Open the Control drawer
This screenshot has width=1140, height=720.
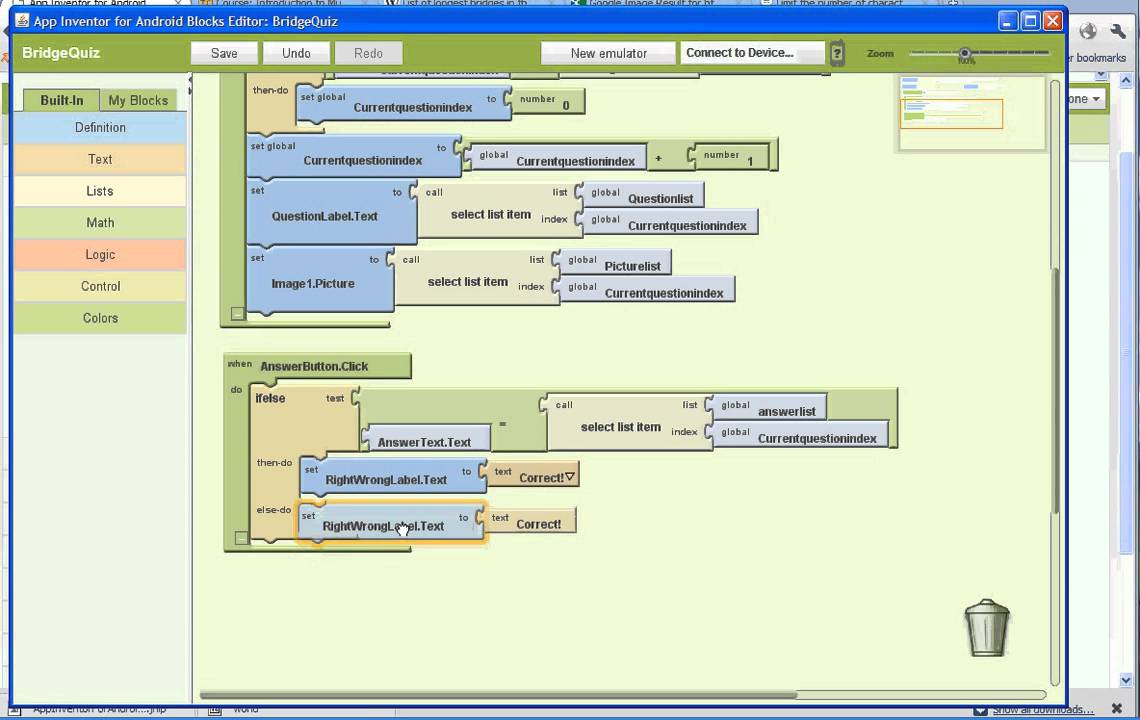tap(100, 287)
